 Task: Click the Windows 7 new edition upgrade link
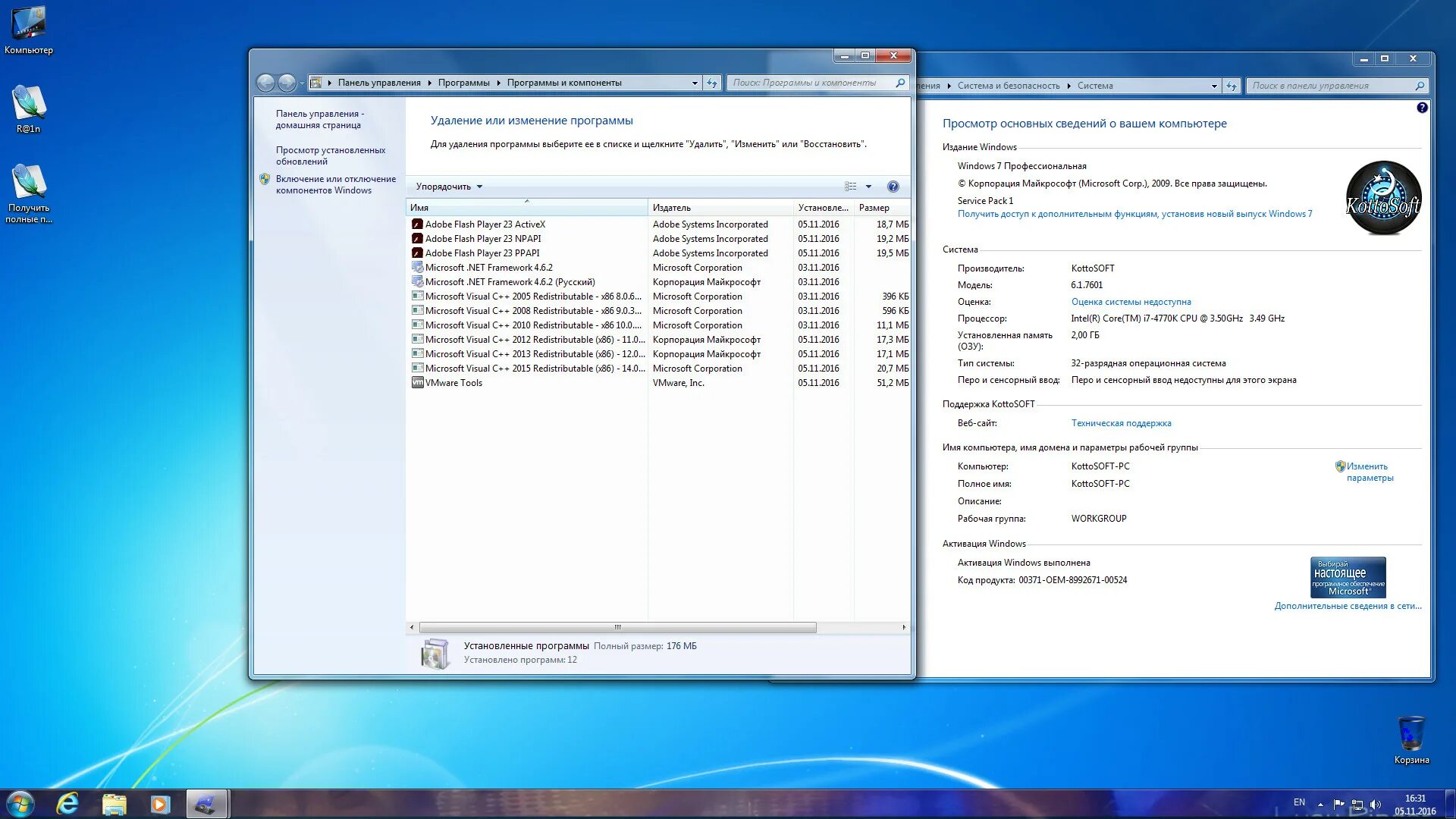[1134, 214]
